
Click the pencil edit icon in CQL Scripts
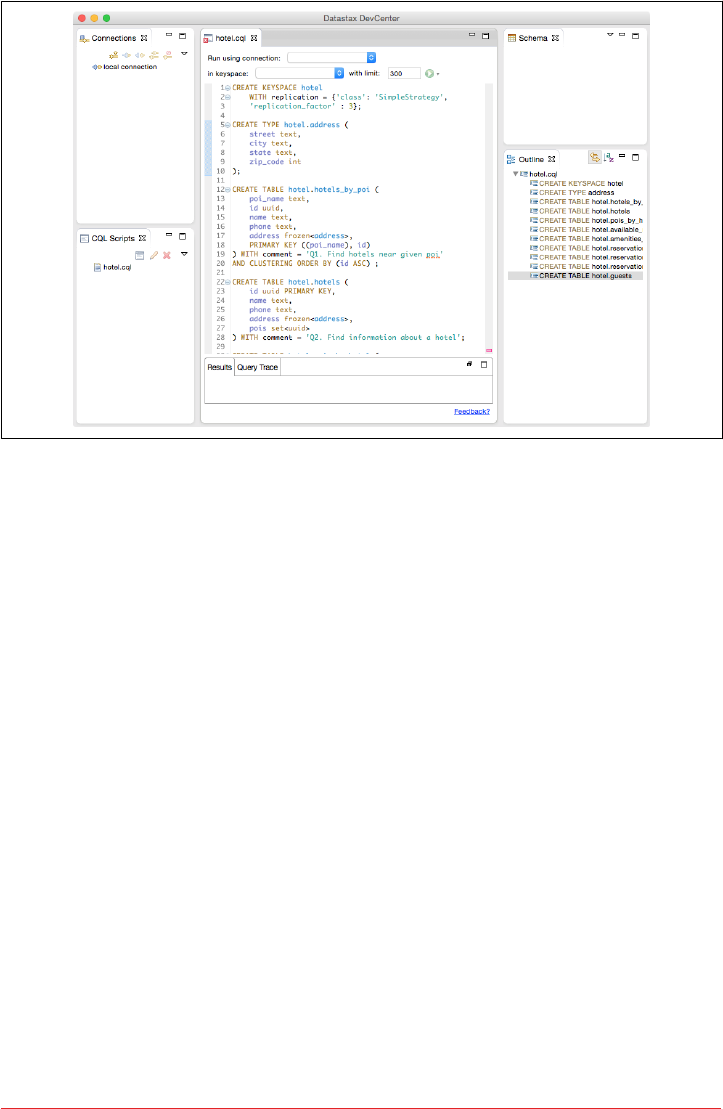[x=154, y=255]
